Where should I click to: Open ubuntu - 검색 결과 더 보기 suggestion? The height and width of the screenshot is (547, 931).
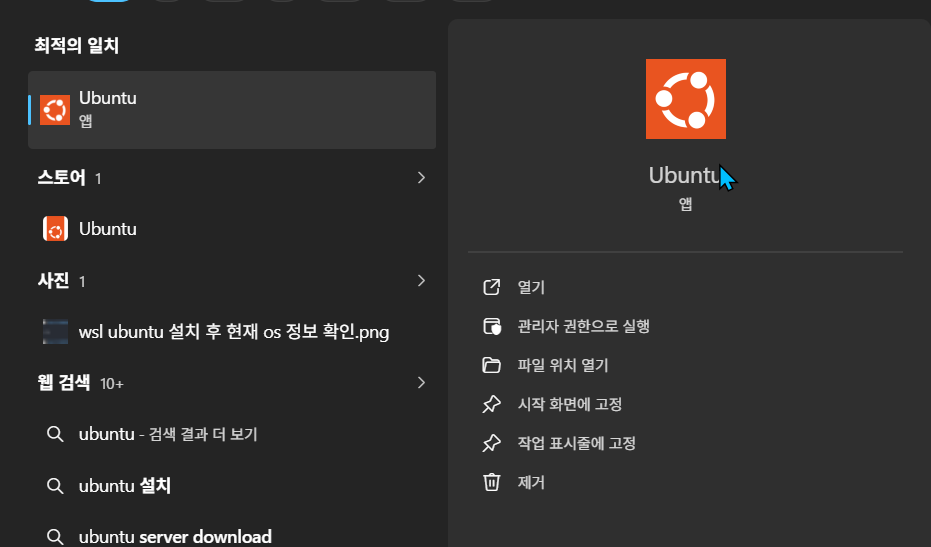click(168, 434)
